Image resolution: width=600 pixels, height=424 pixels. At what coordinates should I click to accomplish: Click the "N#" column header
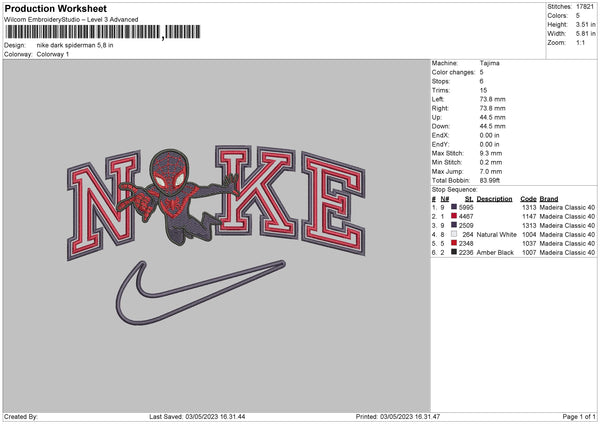coord(444,199)
